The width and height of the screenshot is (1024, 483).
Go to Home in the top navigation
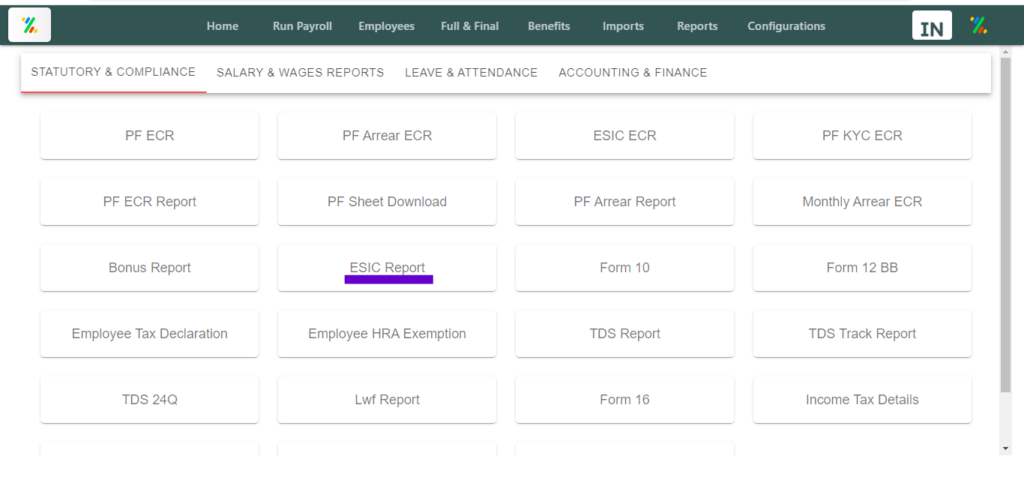(x=223, y=26)
